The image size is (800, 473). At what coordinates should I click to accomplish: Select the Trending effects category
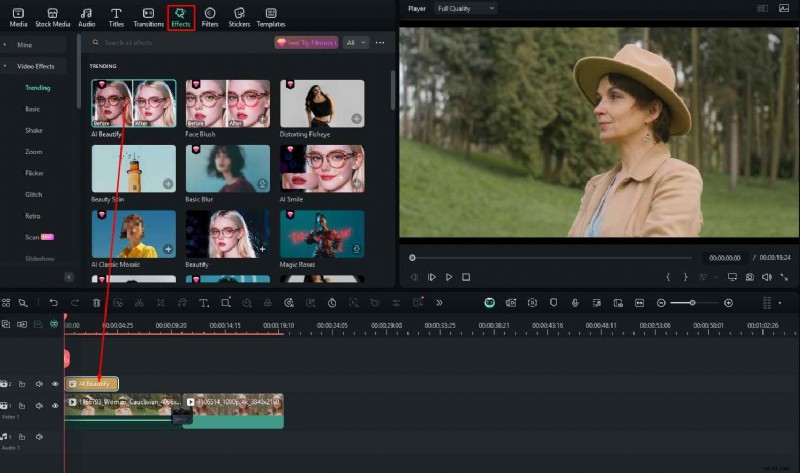coord(38,88)
